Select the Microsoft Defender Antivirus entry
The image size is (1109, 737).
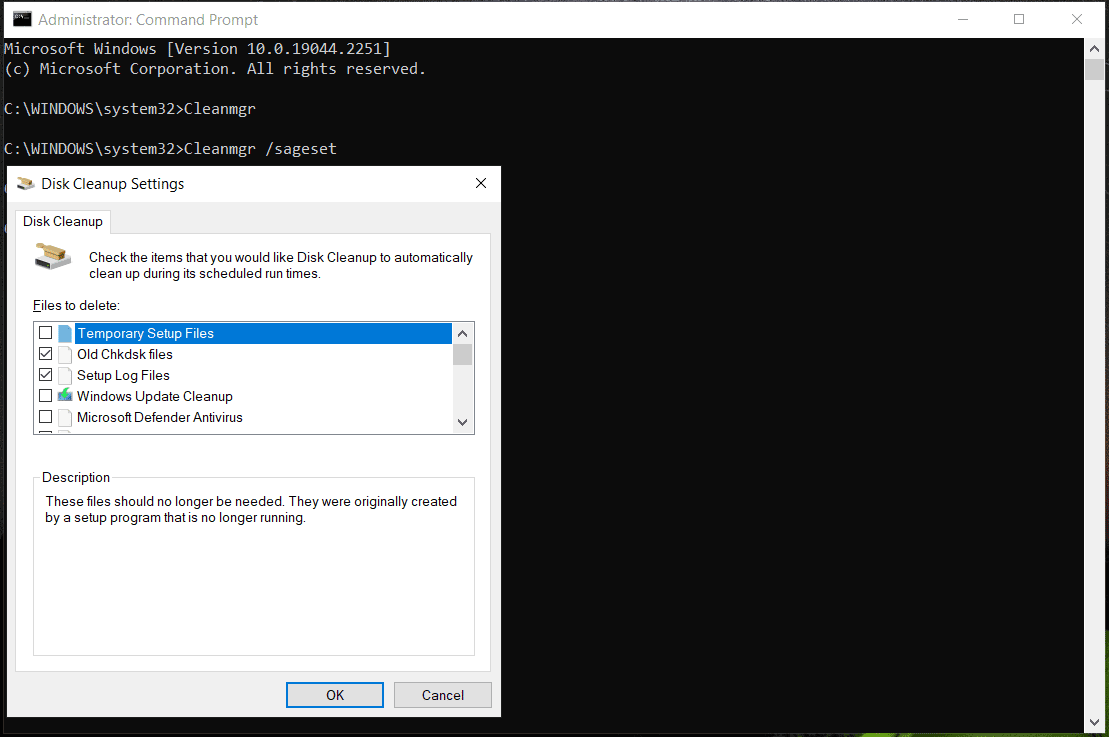tap(159, 418)
